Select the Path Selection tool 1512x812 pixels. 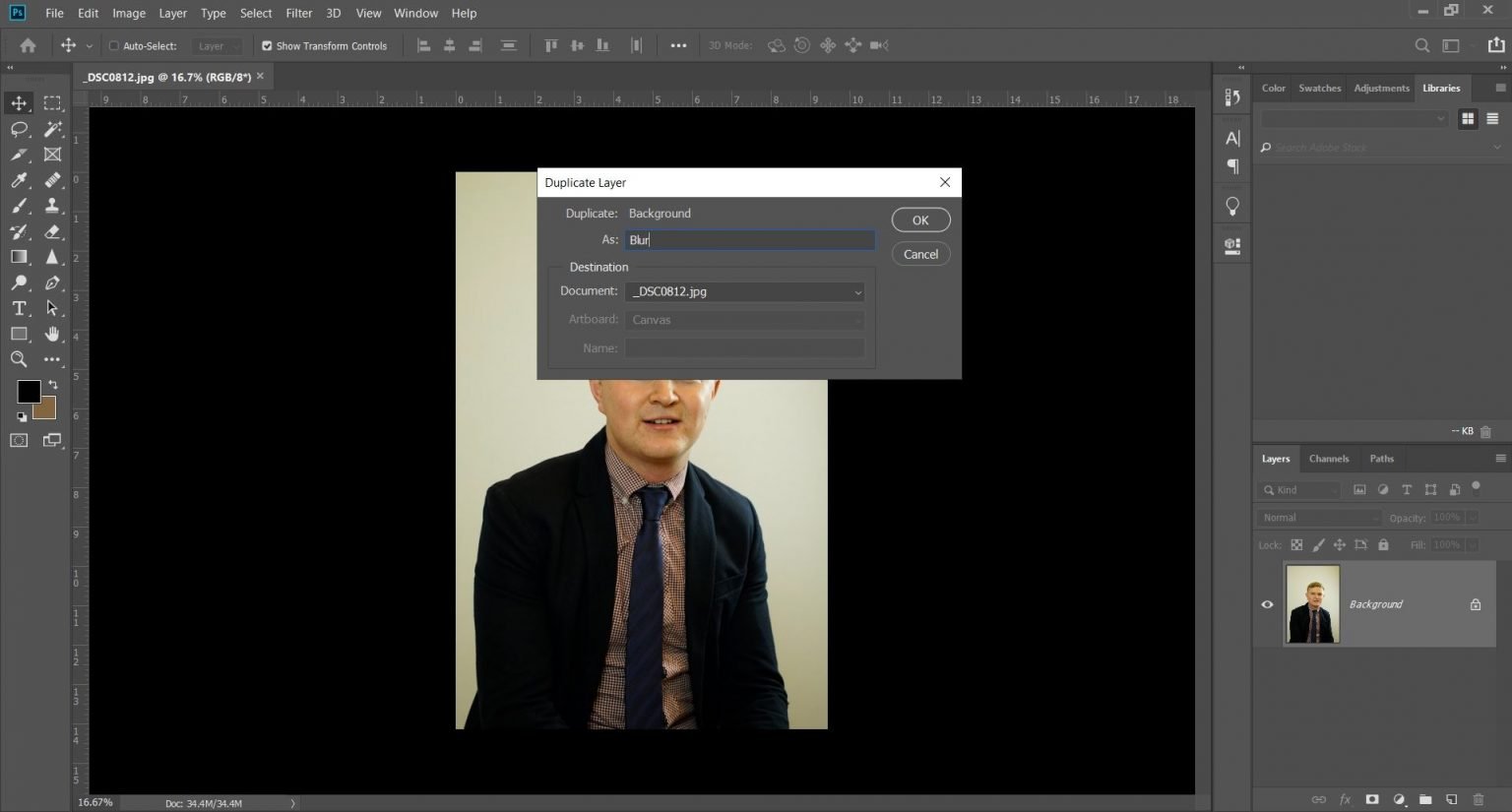pos(52,308)
